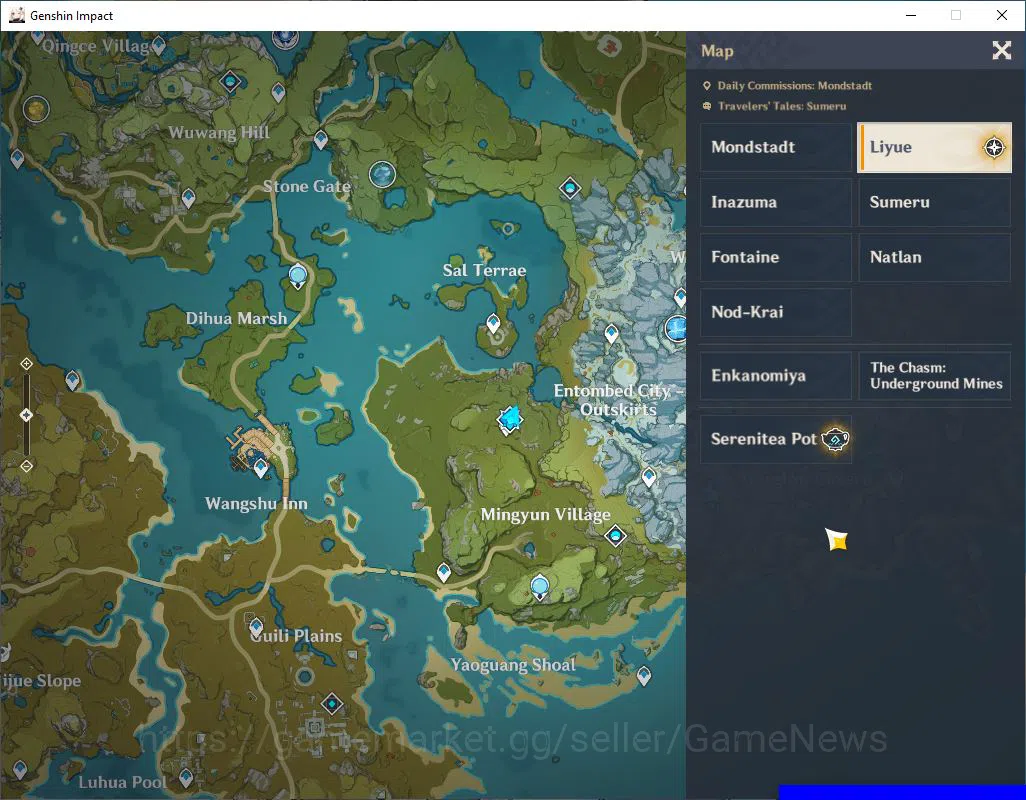The height and width of the screenshot is (800, 1026).
Task: Click the zoom out button below the slider
Action: 26,466
